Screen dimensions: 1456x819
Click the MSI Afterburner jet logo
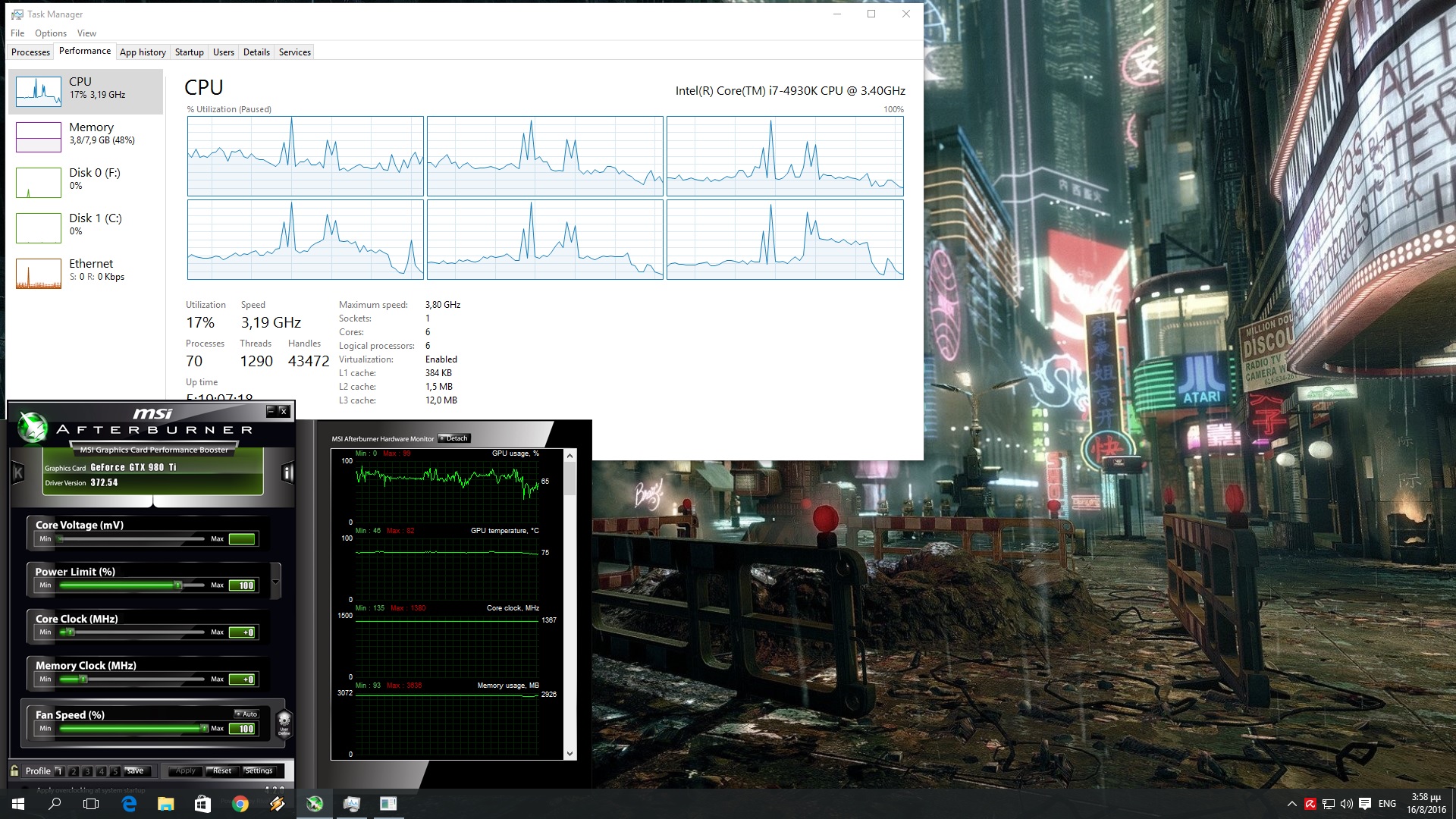33,427
